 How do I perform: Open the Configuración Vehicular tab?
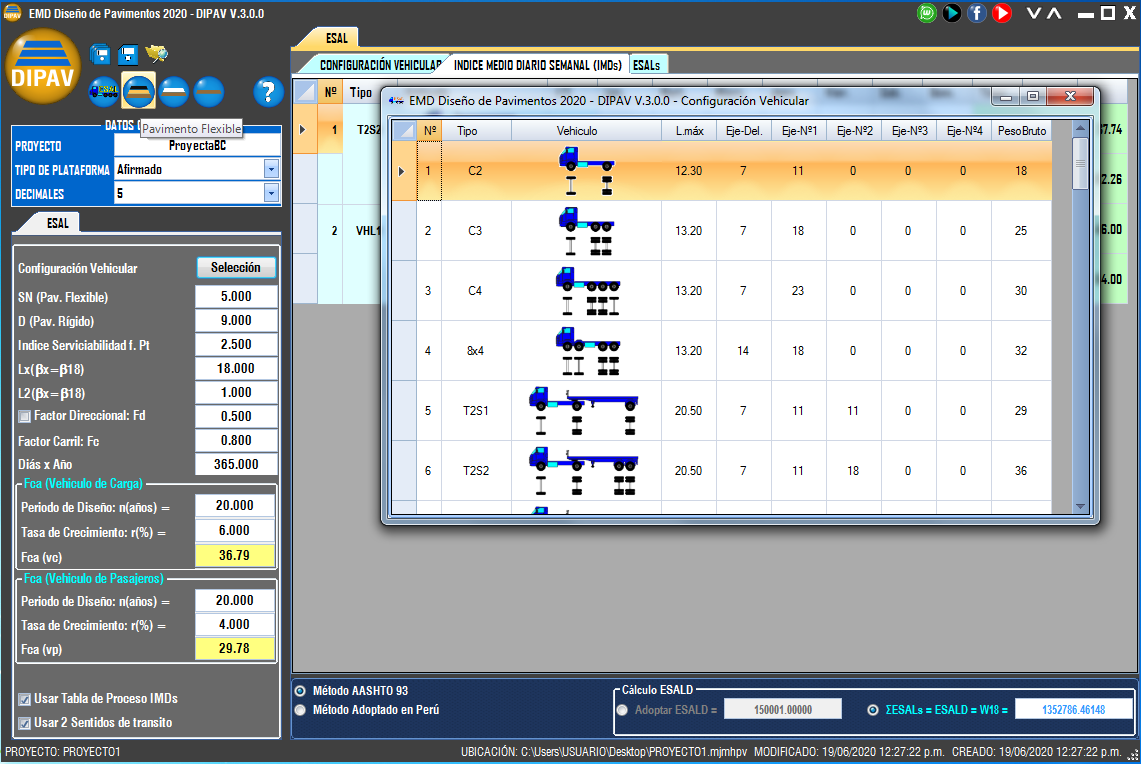378,65
